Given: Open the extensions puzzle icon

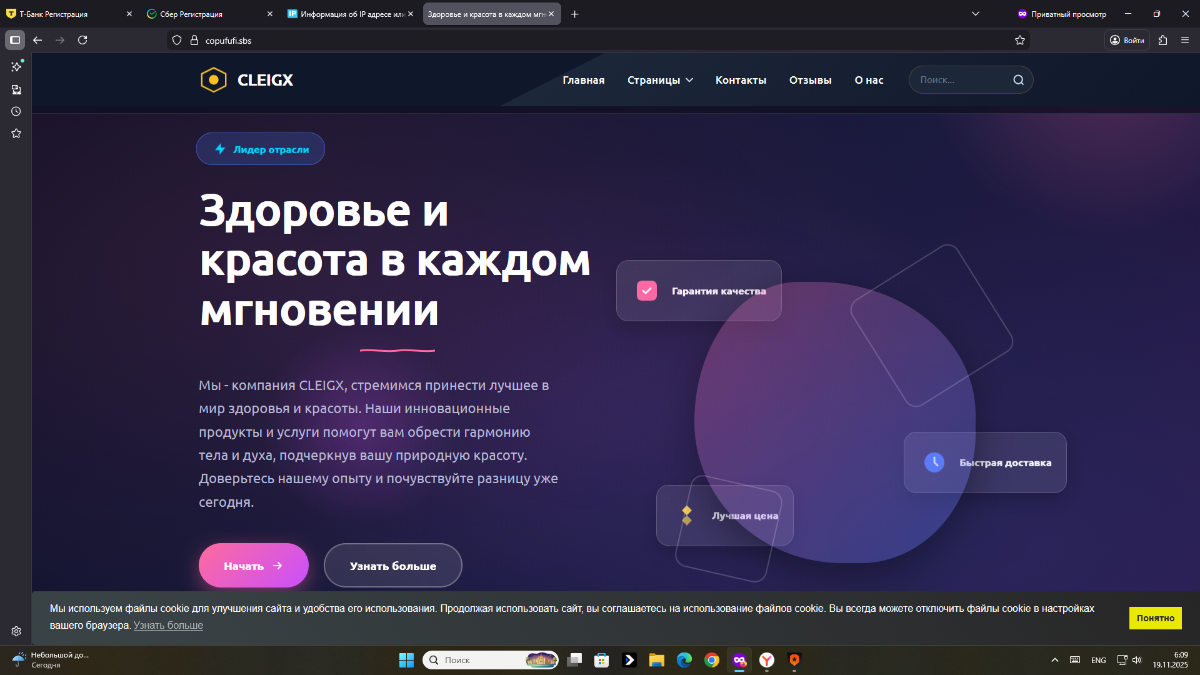Looking at the screenshot, I should (1163, 40).
